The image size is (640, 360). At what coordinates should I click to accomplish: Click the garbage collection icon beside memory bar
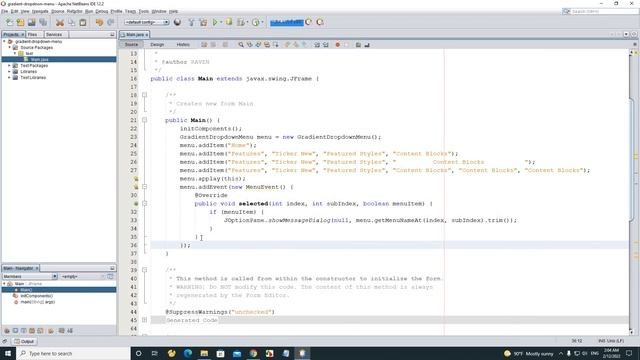click(x=309, y=22)
